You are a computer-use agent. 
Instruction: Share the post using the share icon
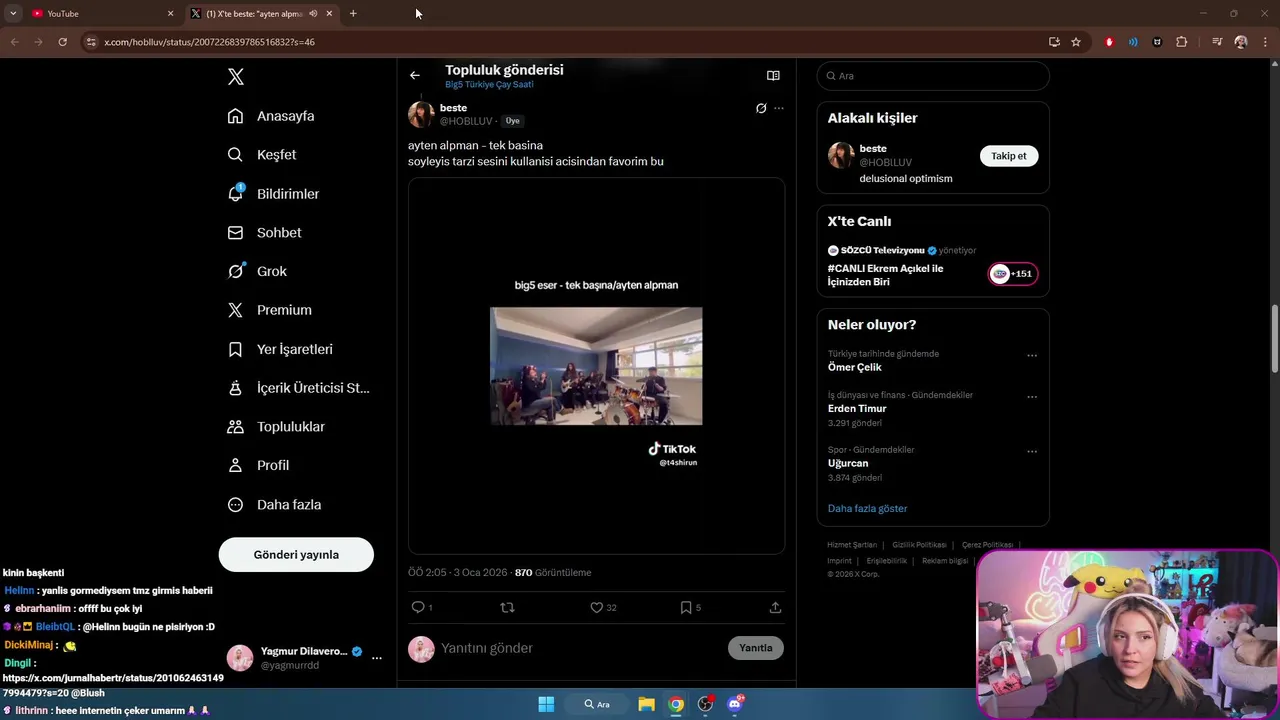[x=775, y=607]
